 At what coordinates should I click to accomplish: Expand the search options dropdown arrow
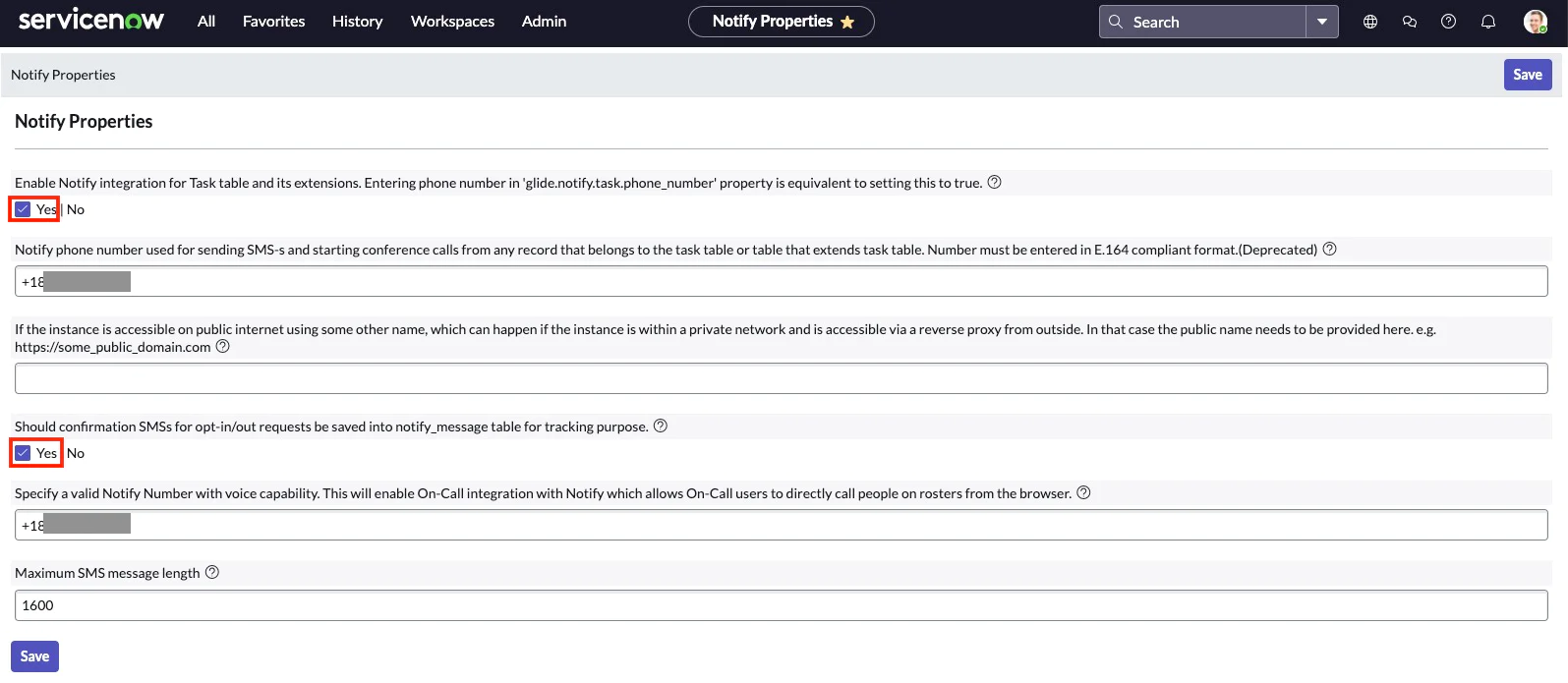coord(1322,22)
